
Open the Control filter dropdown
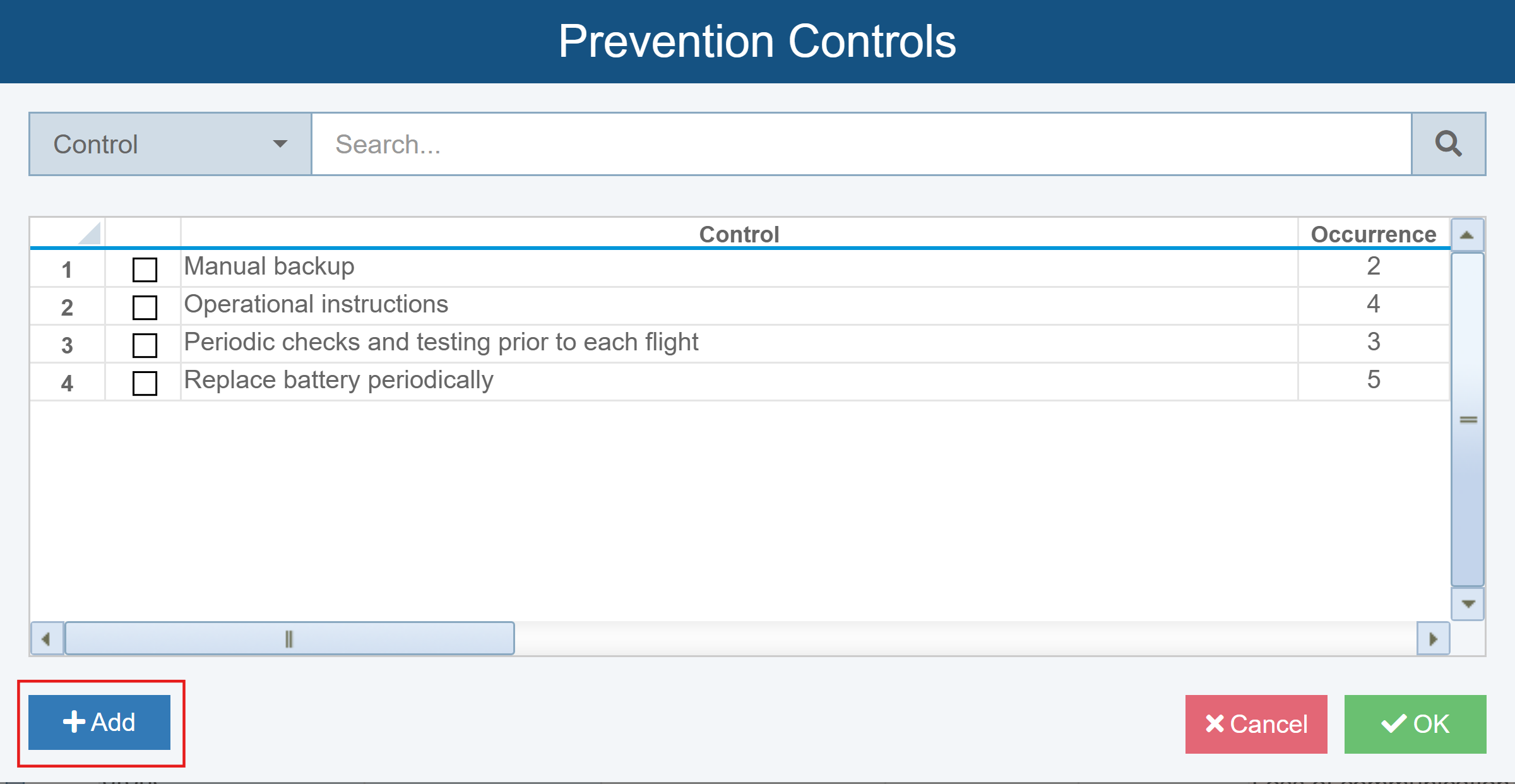point(170,144)
